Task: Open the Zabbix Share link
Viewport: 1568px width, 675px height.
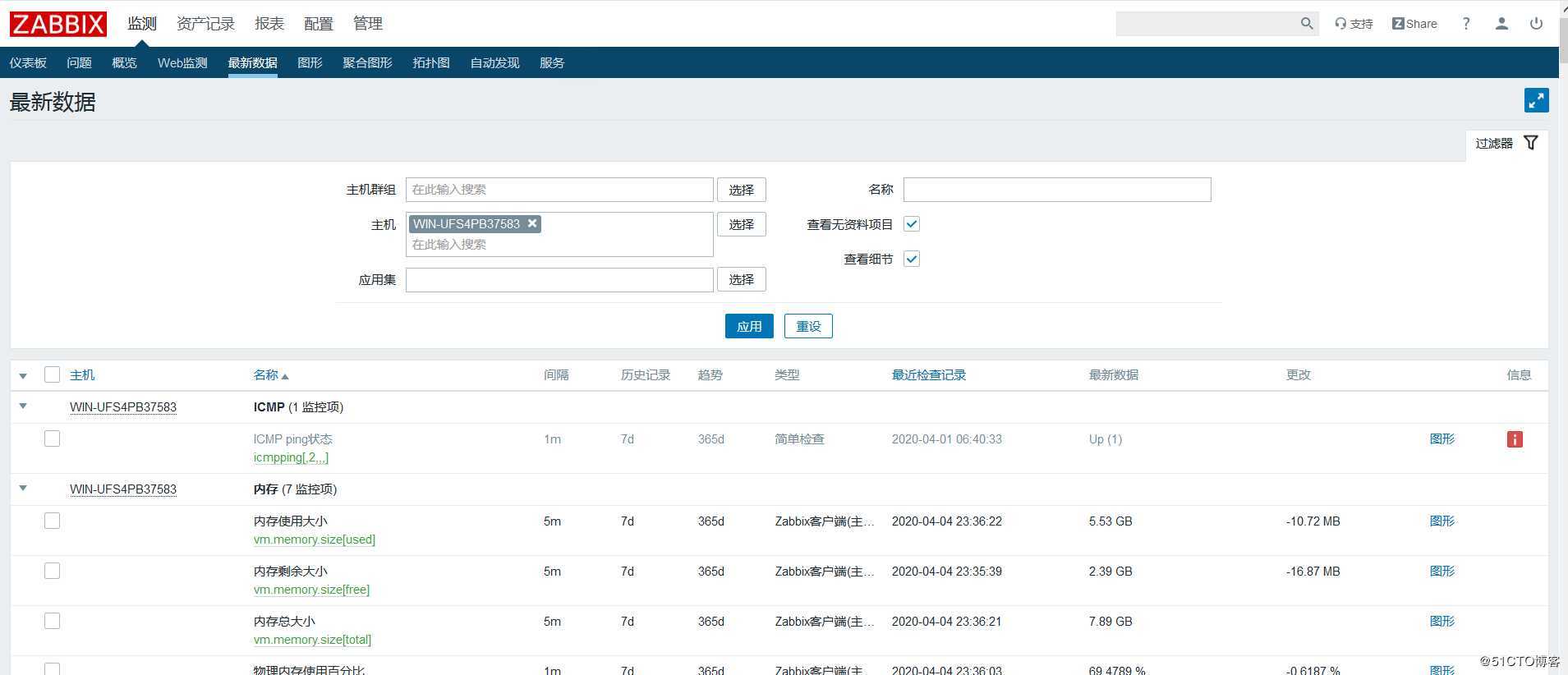Action: tap(1414, 24)
